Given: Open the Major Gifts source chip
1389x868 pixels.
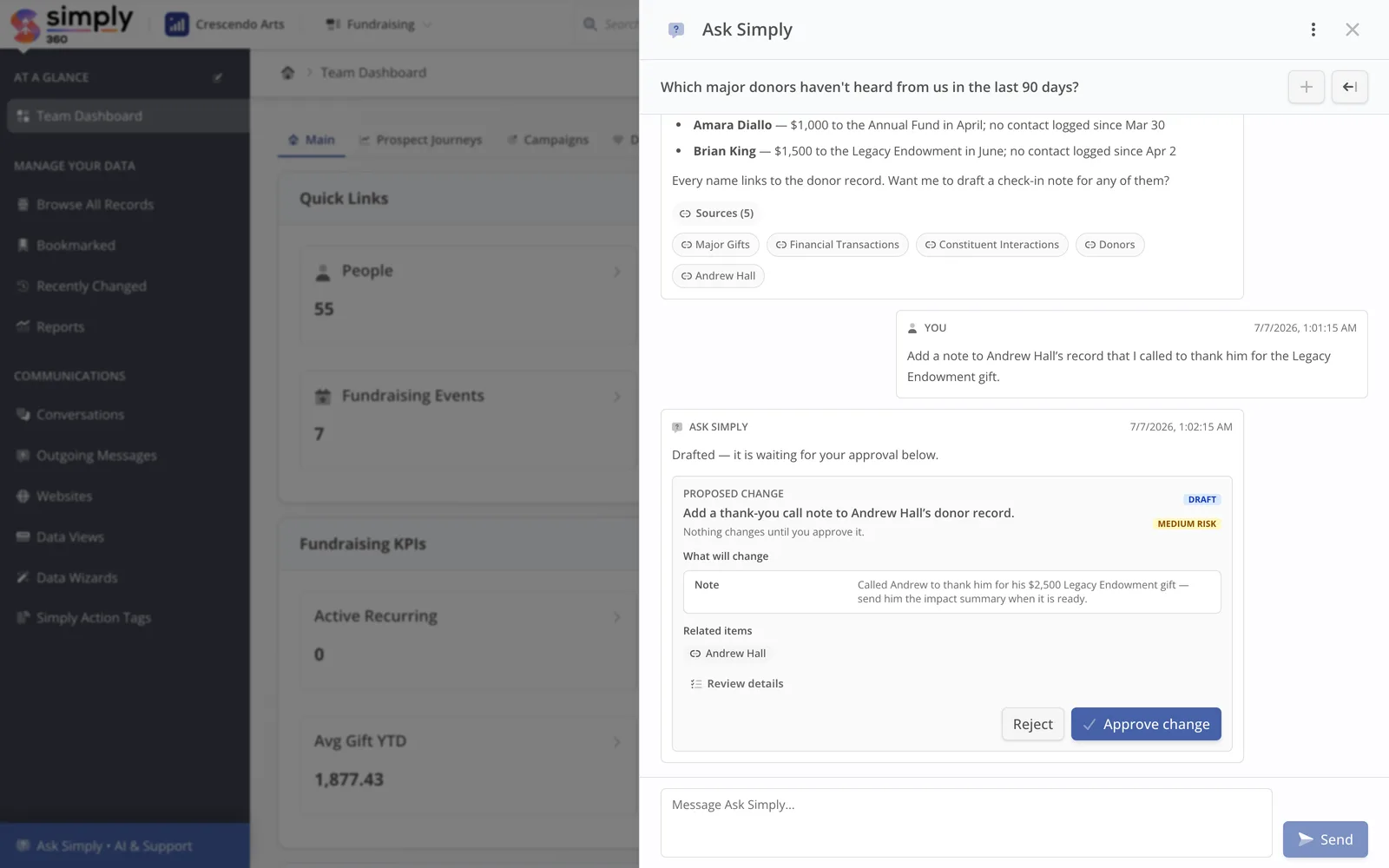Looking at the screenshot, I should (715, 245).
